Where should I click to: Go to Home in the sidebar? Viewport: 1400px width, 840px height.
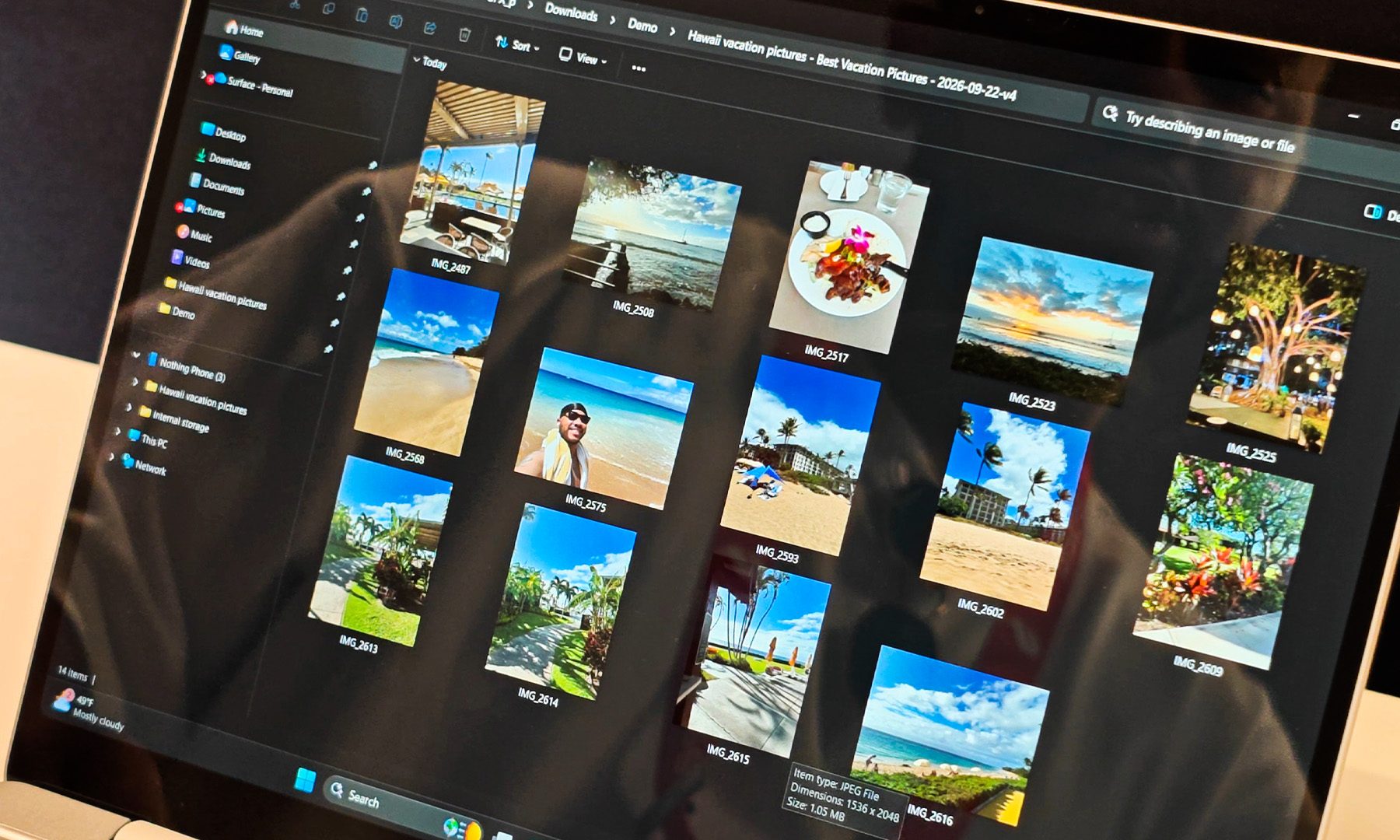point(243,30)
